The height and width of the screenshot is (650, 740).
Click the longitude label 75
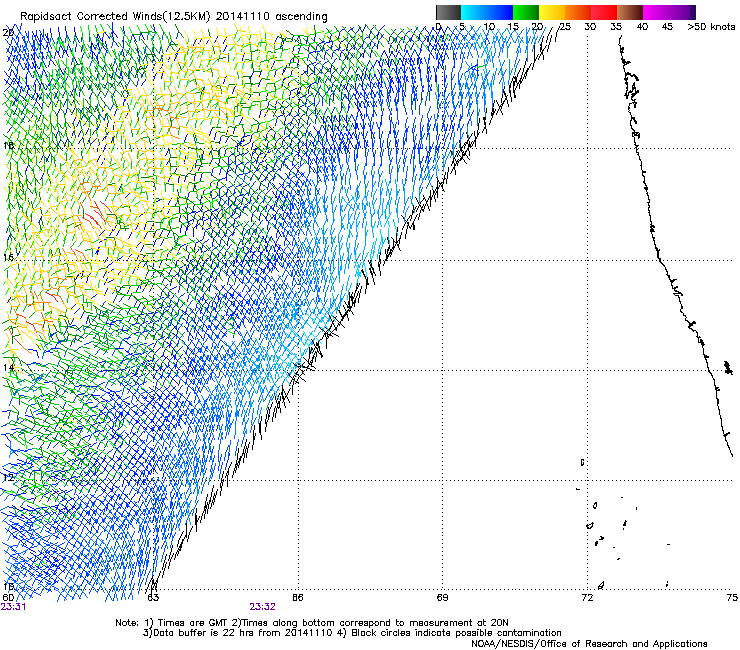732,598
